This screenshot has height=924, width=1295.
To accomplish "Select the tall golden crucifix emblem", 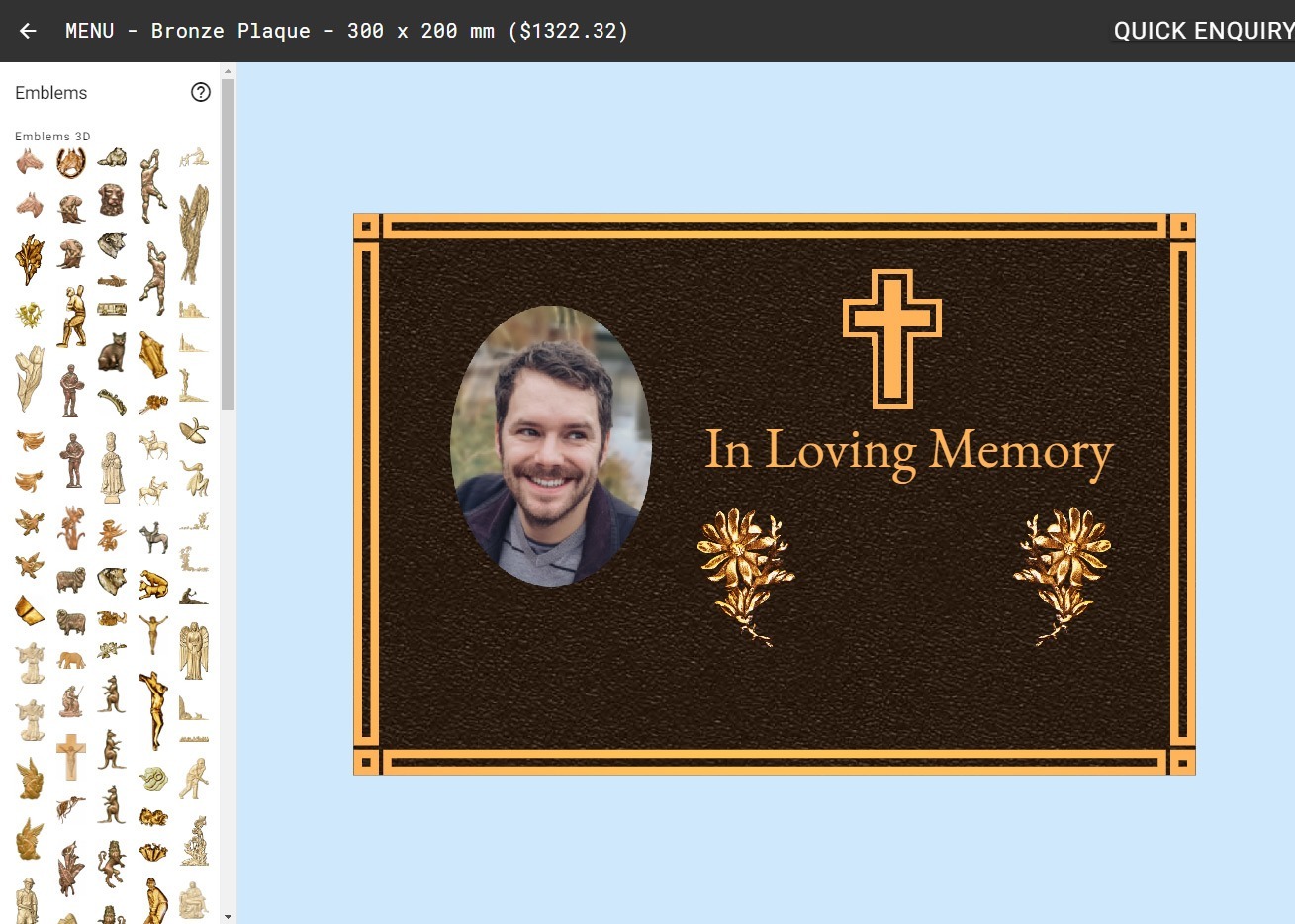I will pyautogui.click(x=152, y=710).
